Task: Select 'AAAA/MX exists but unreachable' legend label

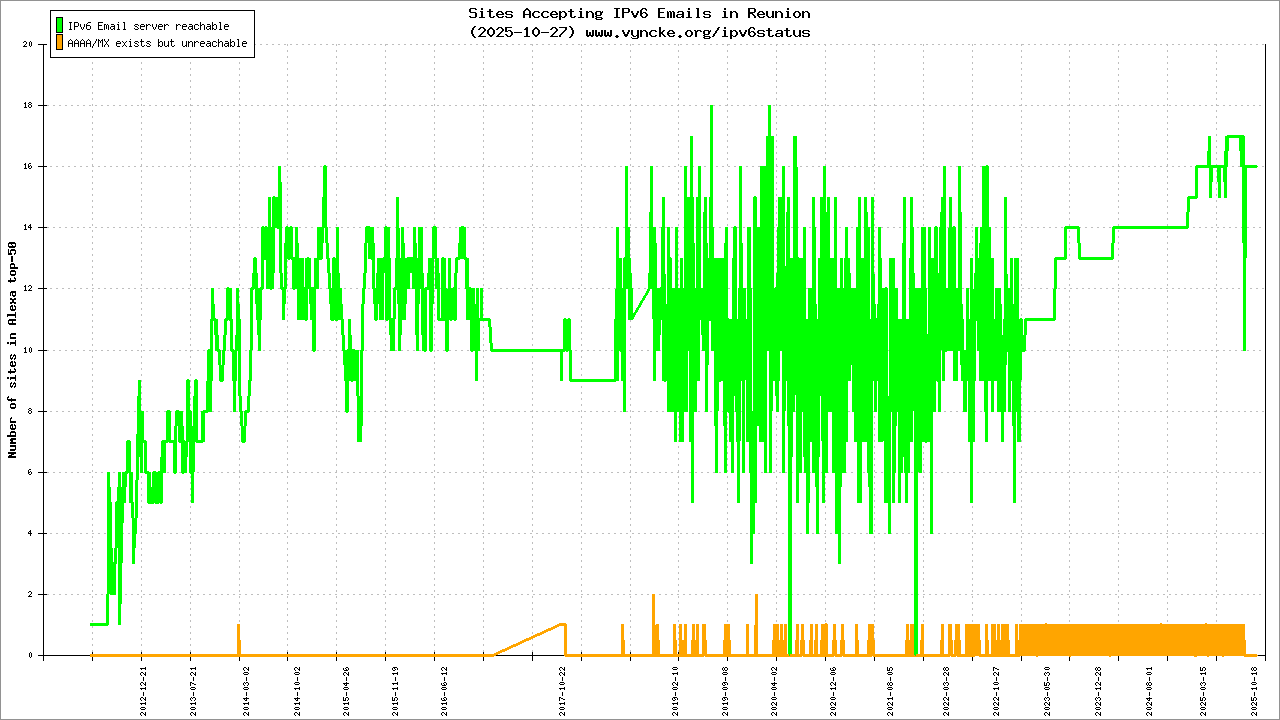Action: click(157, 44)
